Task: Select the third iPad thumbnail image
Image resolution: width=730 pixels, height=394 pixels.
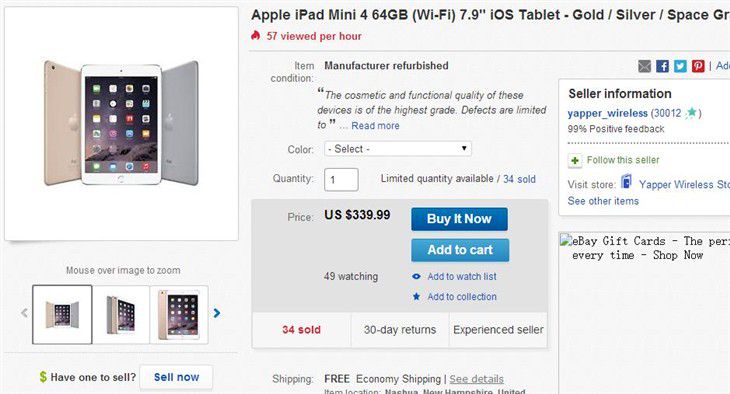Action: click(179, 315)
